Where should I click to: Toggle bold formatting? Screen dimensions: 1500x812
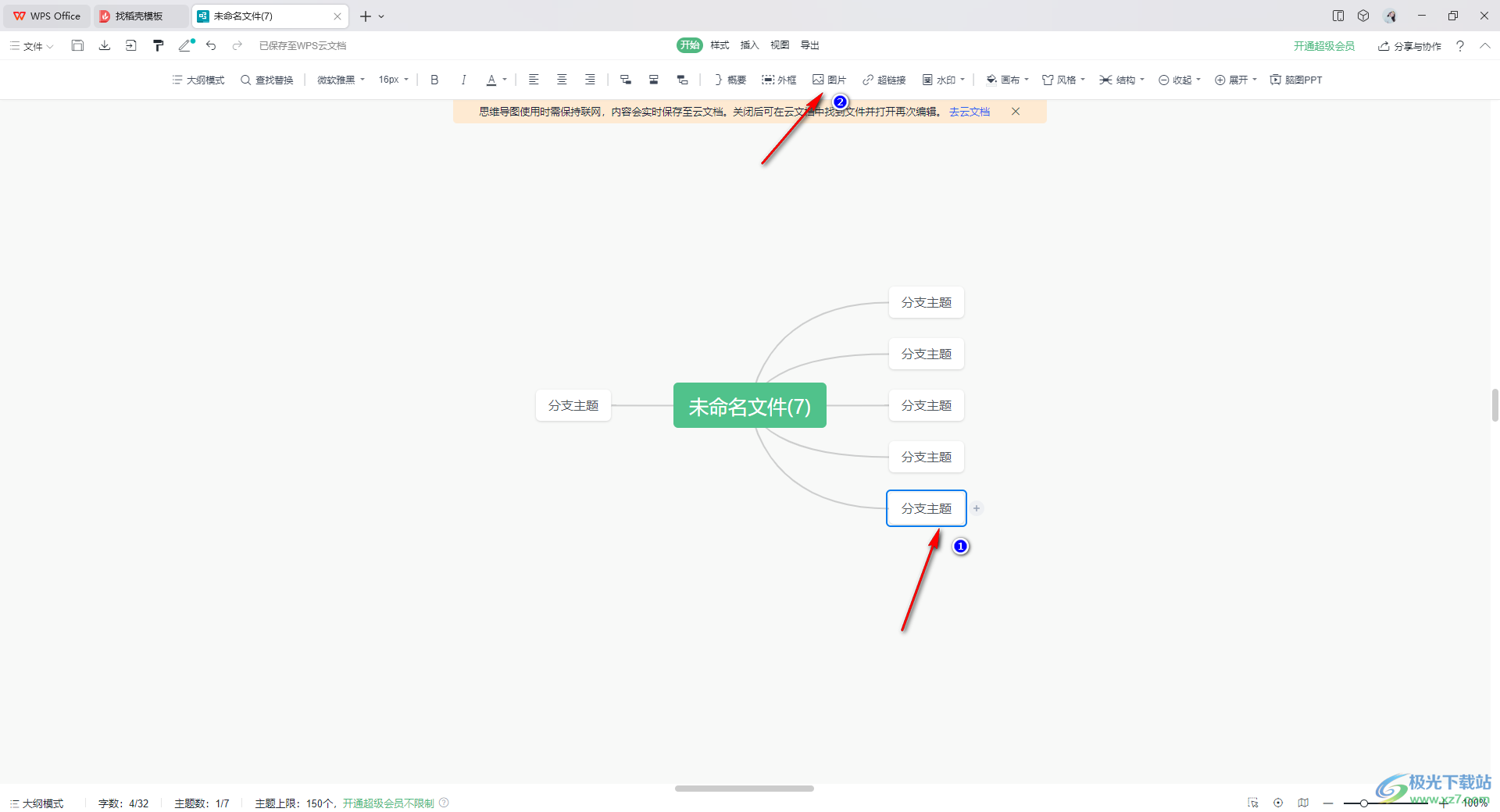click(434, 80)
